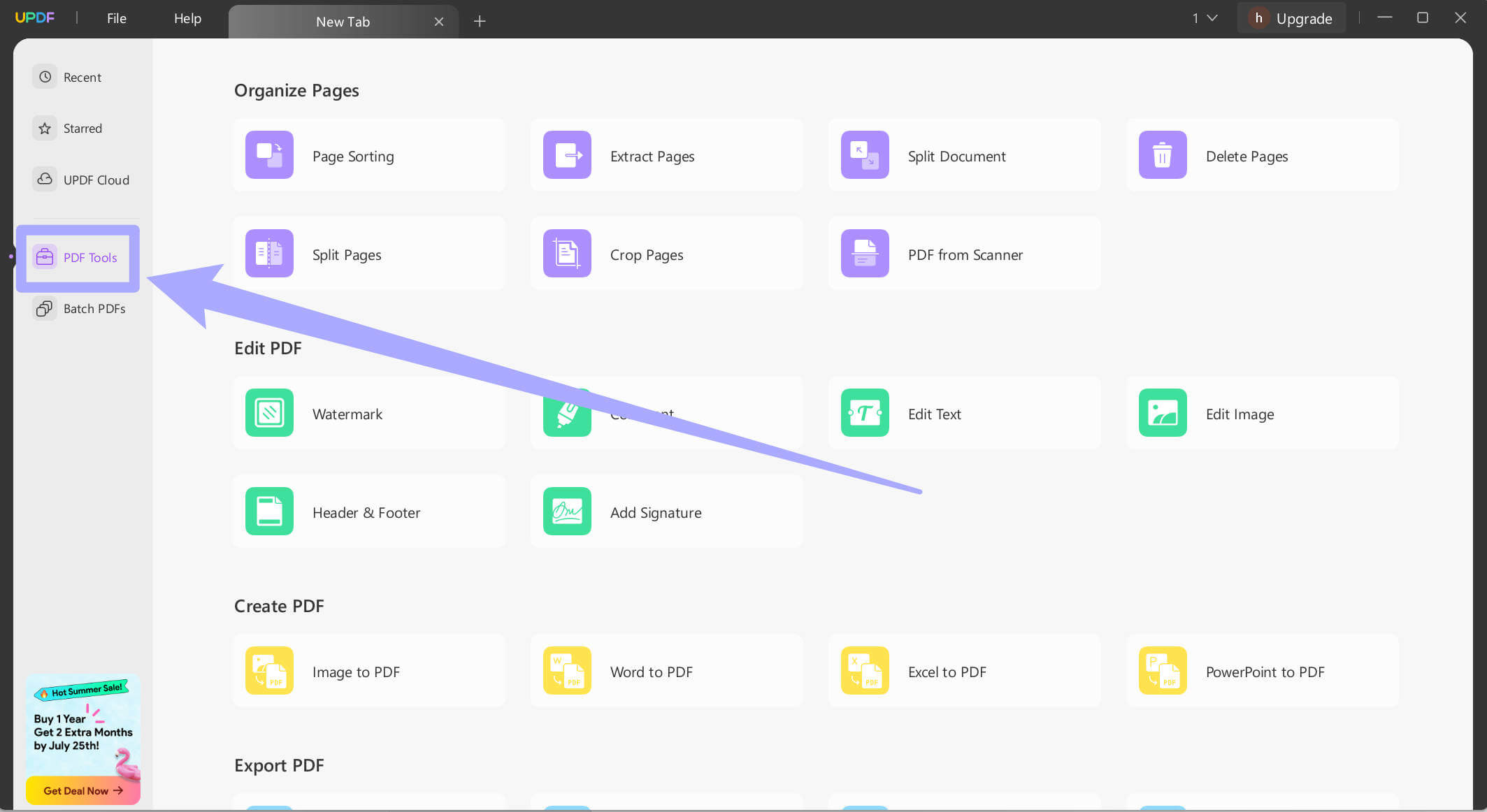The height and width of the screenshot is (812, 1487).
Task: Select the New Tab tab
Action: tap(343, 22)
